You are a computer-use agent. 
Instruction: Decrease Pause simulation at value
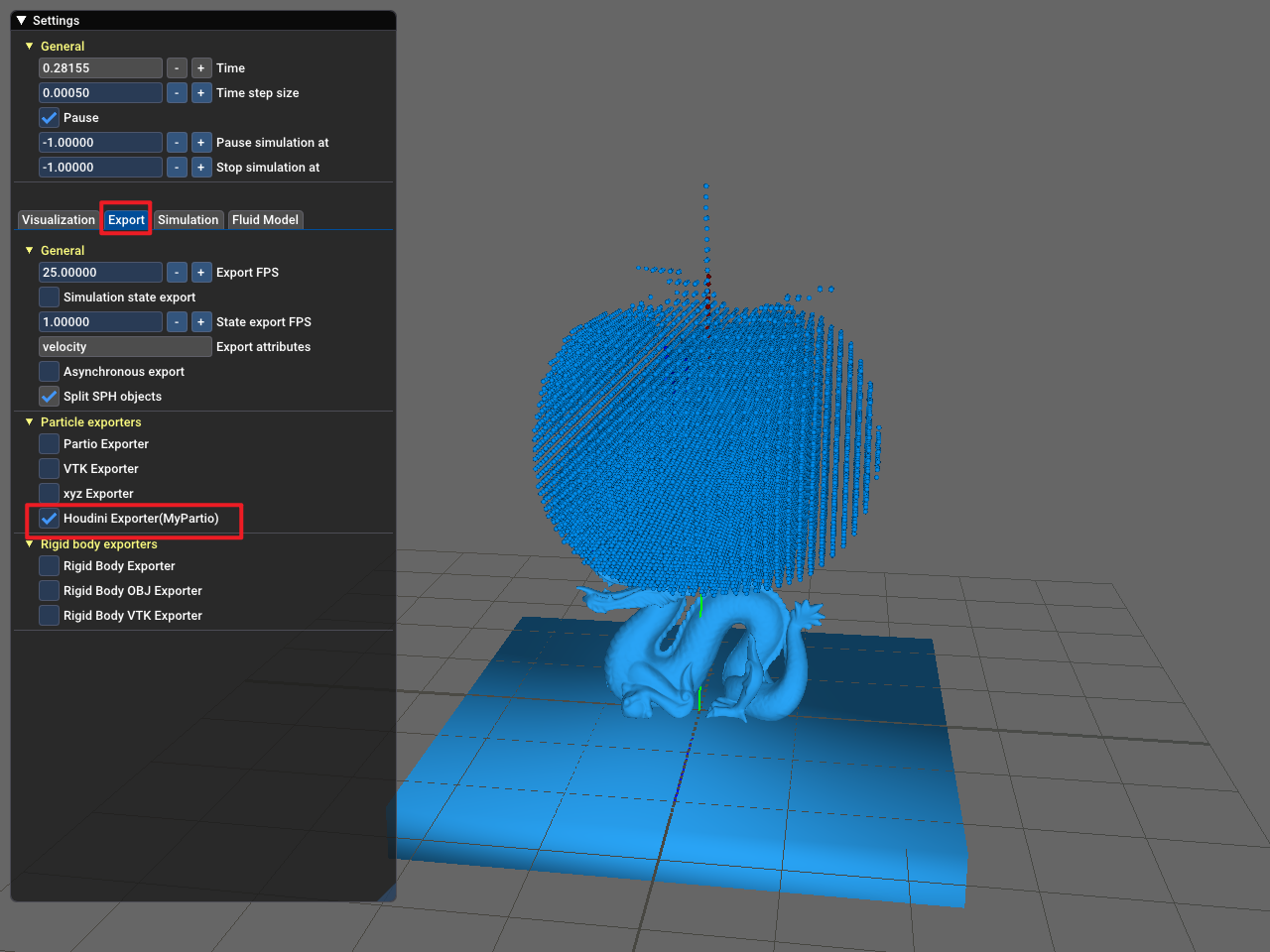[177, 143]
